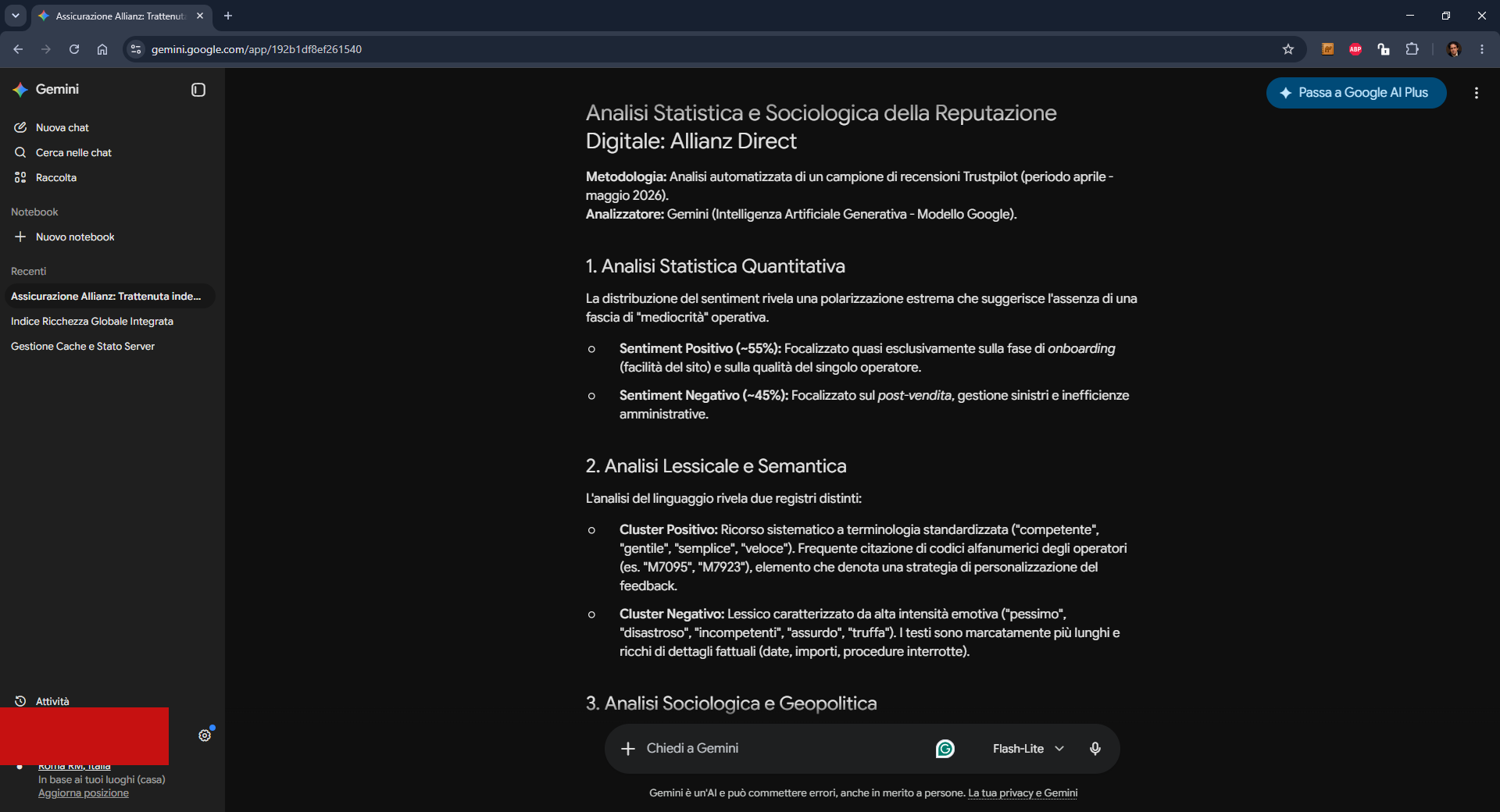Screen dimensions: 1500x812
Task: Click the lock-shaped extension icon in toolbar
Action: click(1384, 49)
